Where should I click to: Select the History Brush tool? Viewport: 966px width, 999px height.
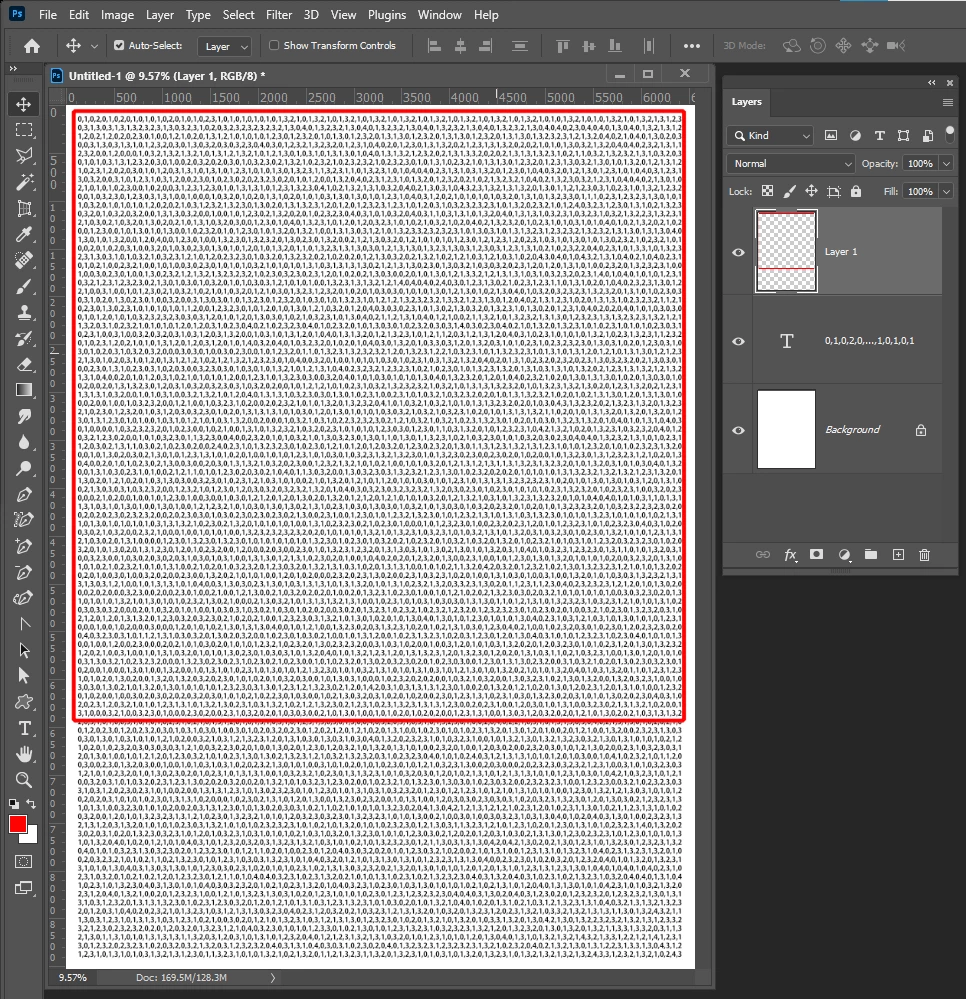[x=24, y=338]
